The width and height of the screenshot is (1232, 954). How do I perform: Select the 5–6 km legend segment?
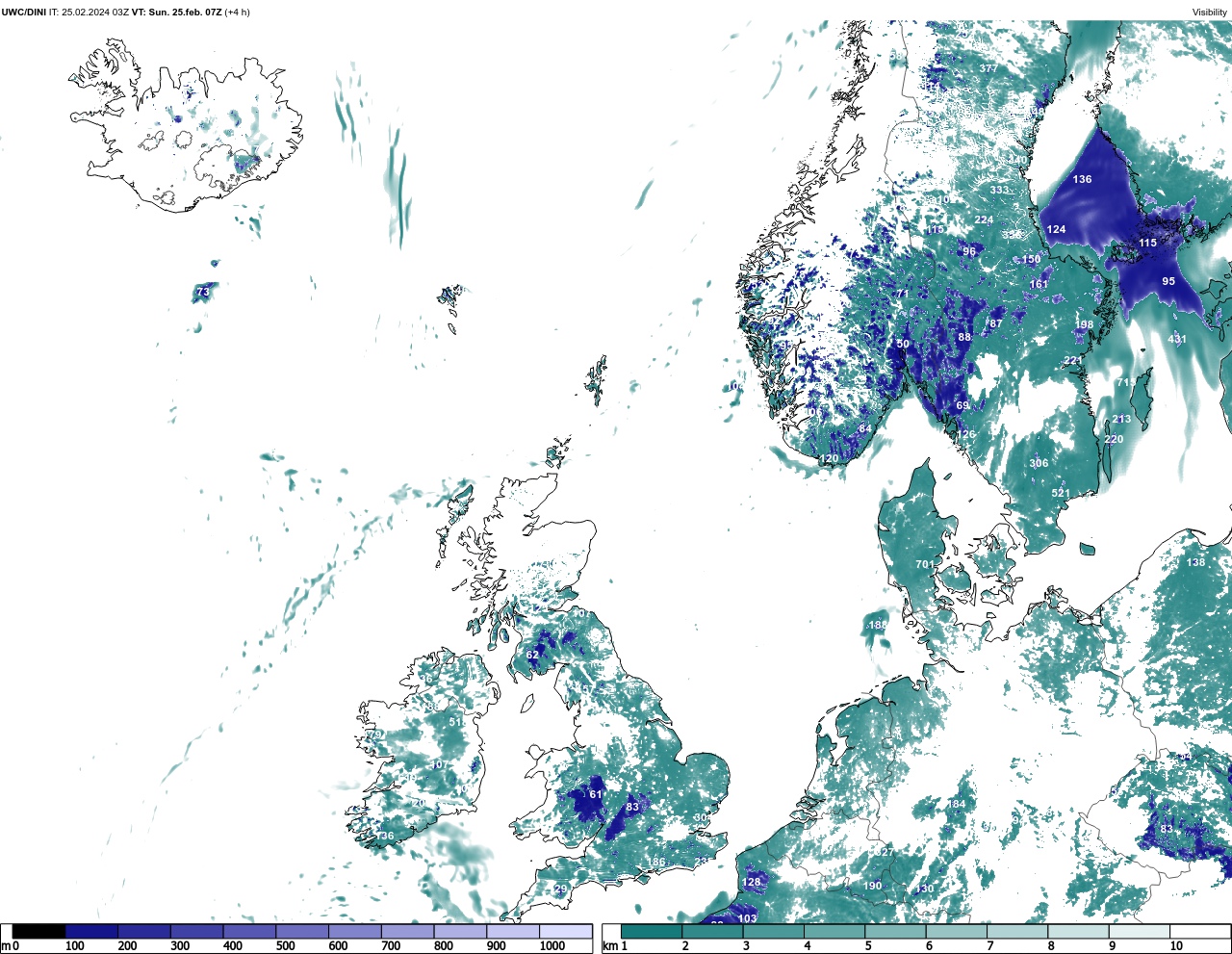tap(895, 932)
